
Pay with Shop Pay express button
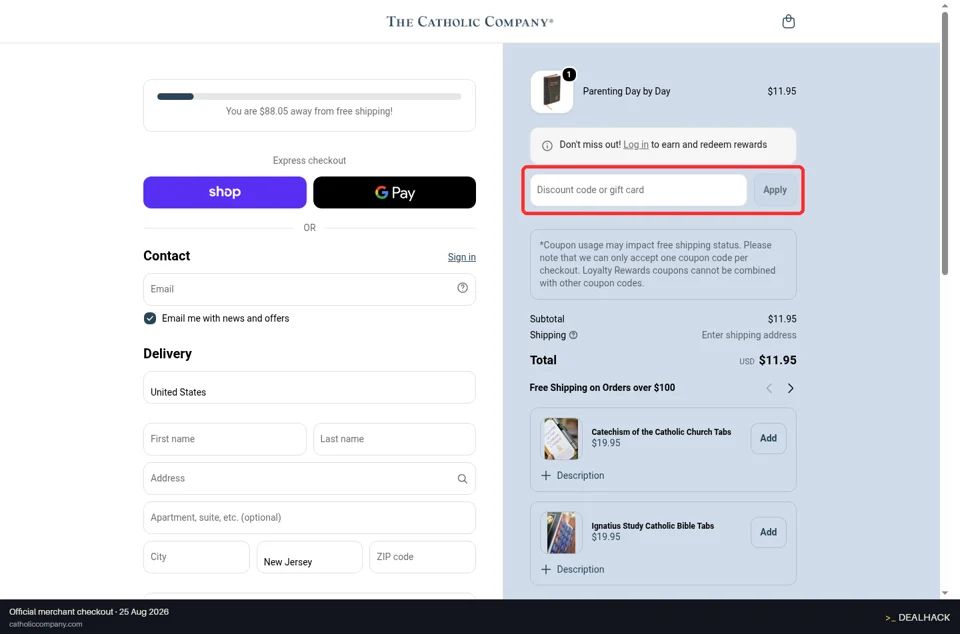point(225,192)
